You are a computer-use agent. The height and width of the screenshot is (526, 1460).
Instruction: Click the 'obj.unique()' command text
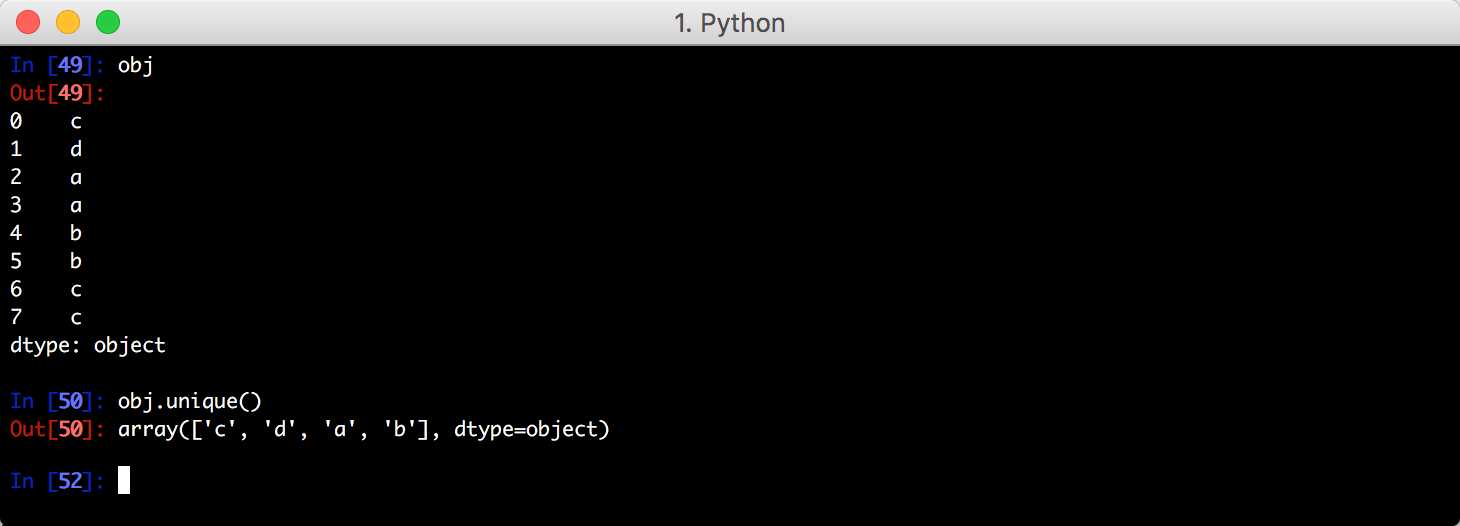point(189,402)
